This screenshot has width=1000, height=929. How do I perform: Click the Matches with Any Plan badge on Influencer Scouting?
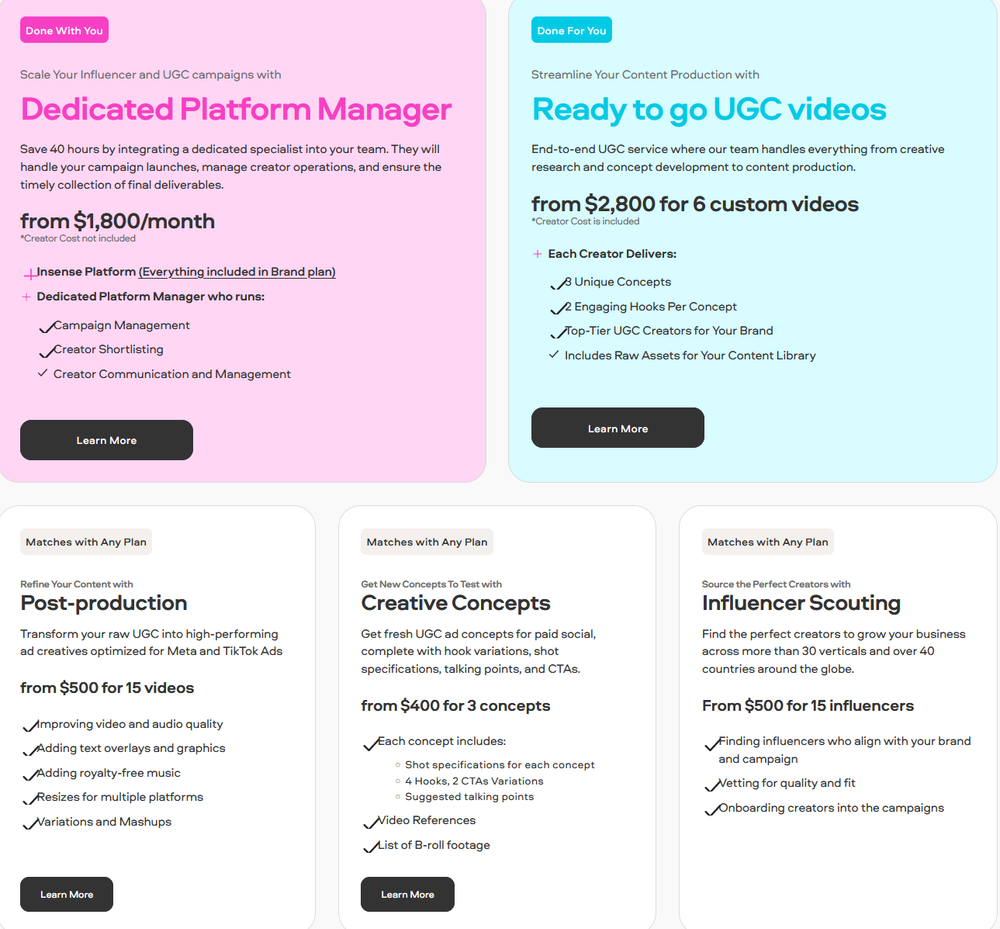(x=767, y=541)
